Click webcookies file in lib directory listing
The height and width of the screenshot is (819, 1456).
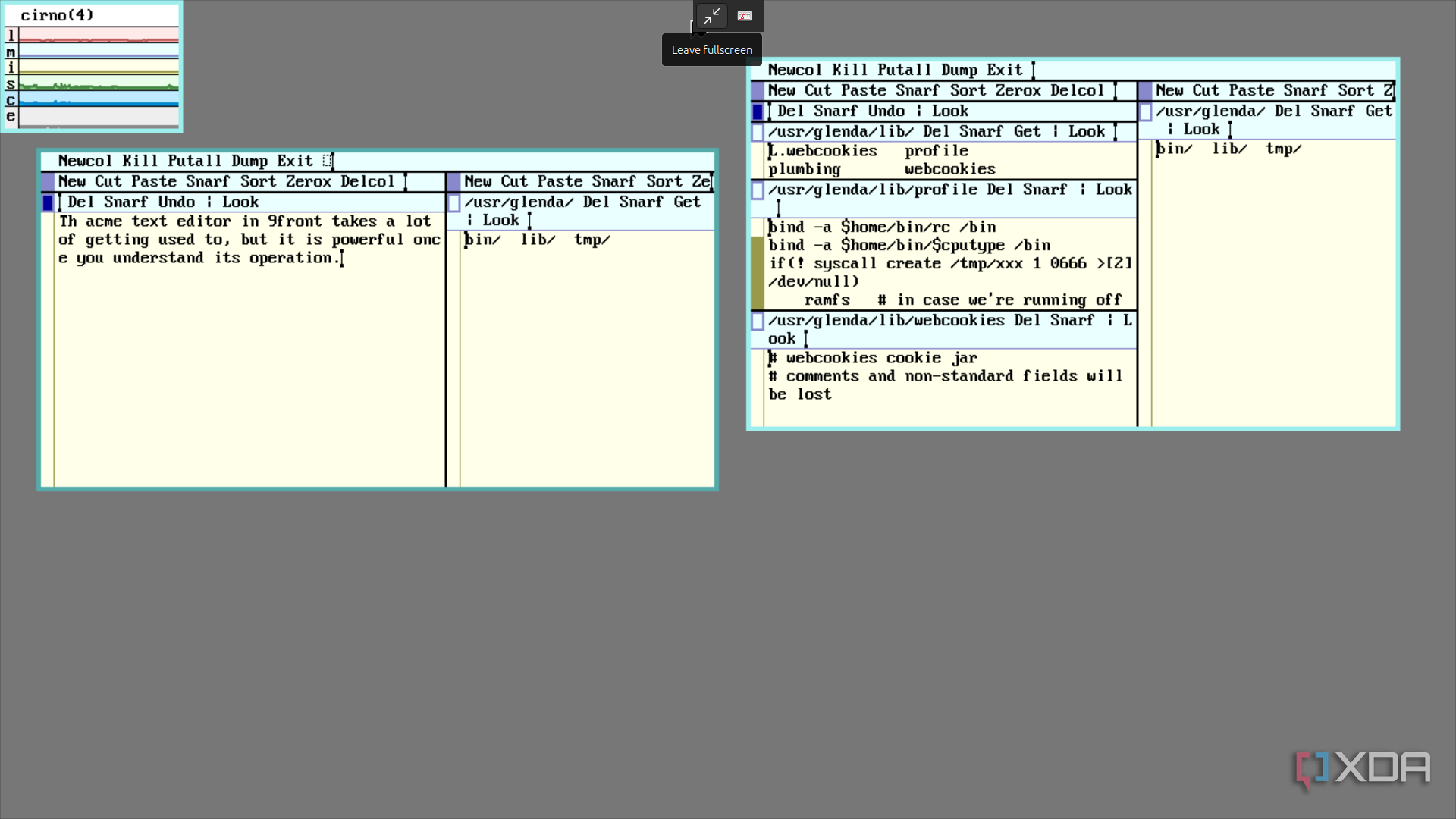click(x=950, y=169)
